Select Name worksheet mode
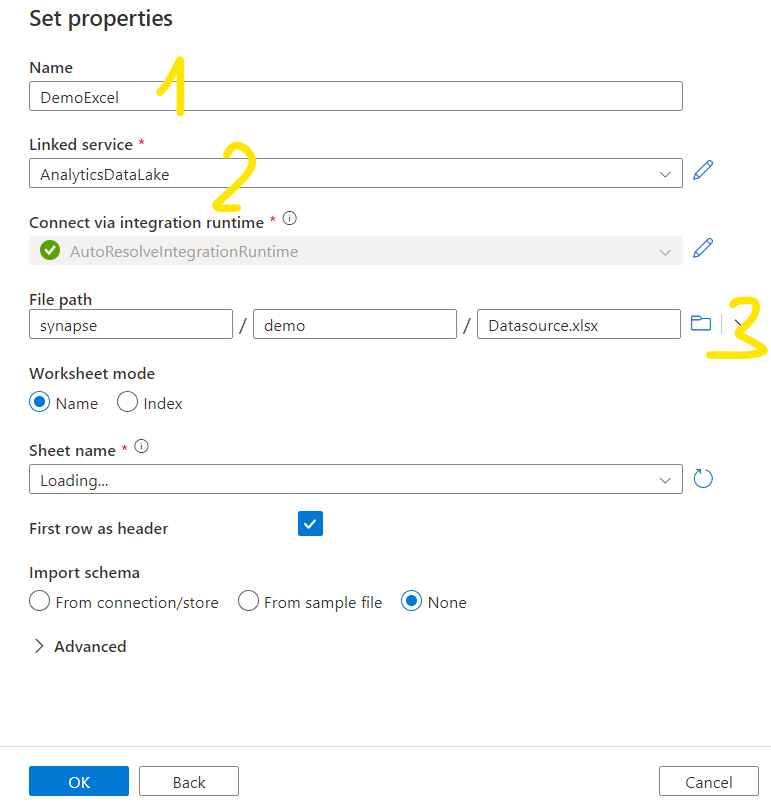 (40, 402)
